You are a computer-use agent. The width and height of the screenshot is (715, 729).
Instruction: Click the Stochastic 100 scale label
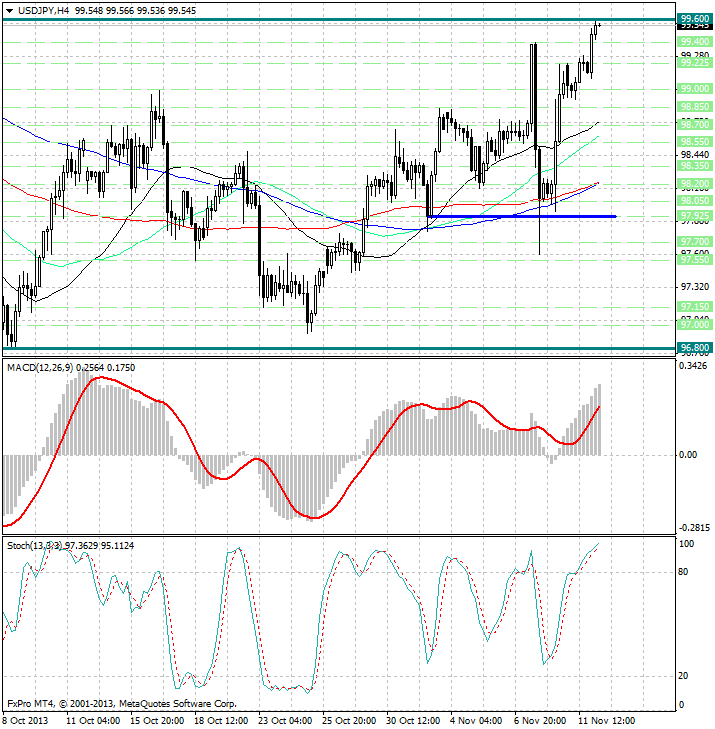pyautogui.click(x=686, y=544)
